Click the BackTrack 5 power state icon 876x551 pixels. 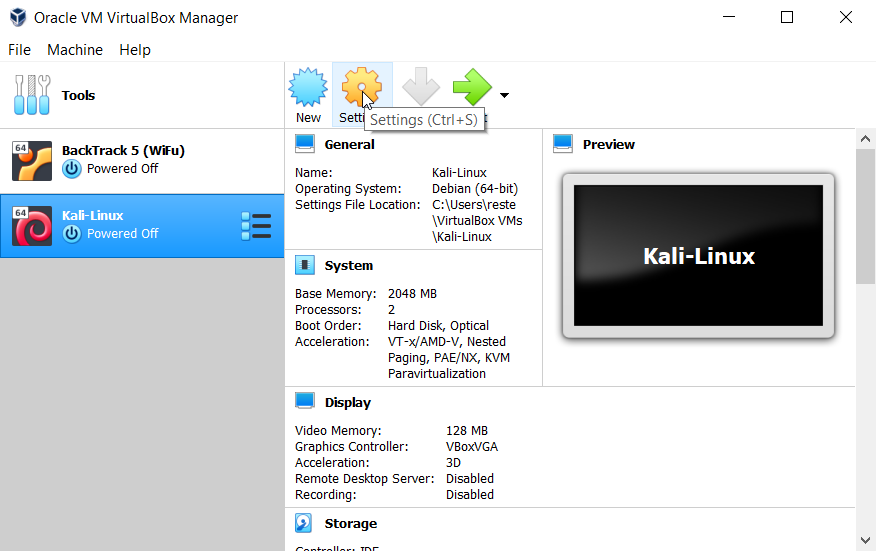click(72, 169)
